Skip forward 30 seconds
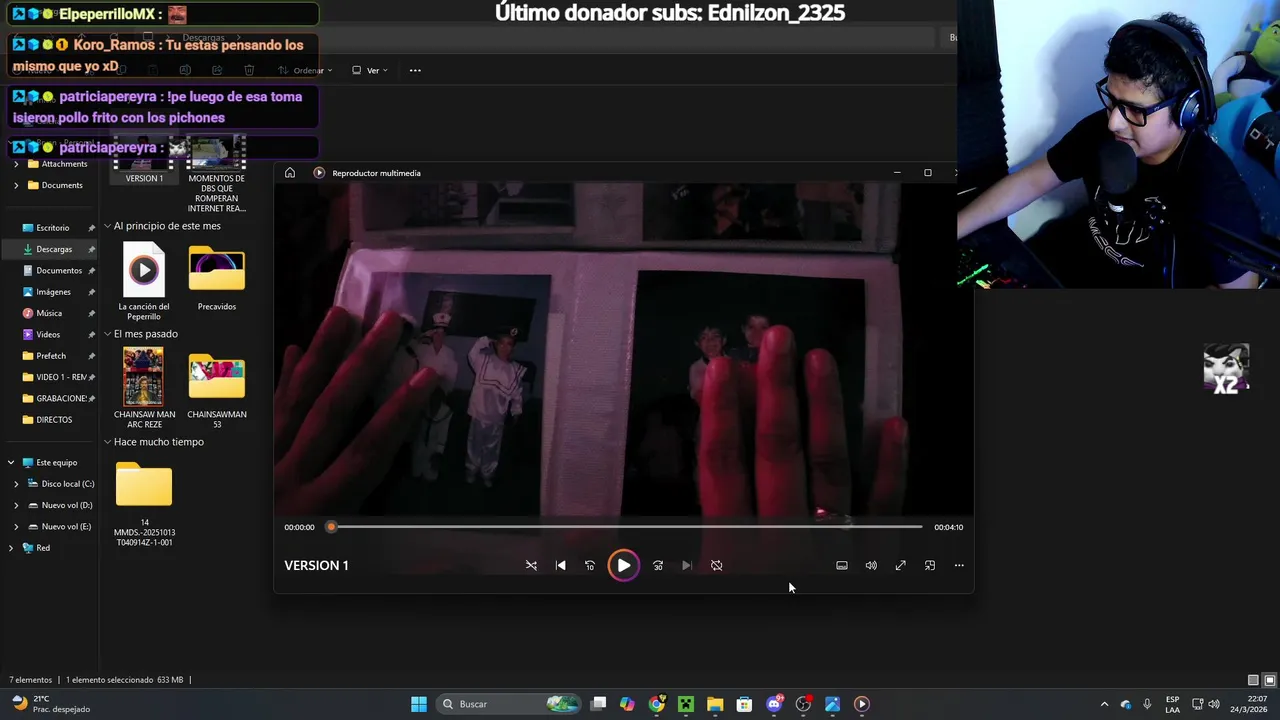Viewport: 1280px width, 720px height. (658, 566)
